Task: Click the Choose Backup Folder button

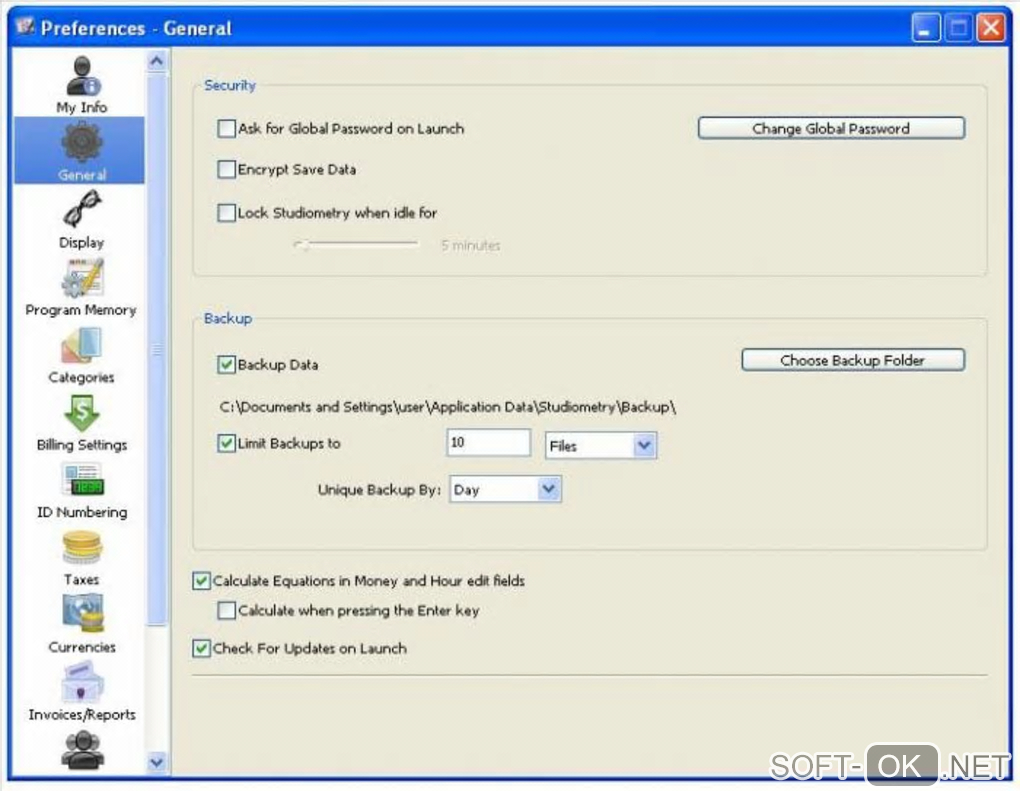Action: point(853,360)
